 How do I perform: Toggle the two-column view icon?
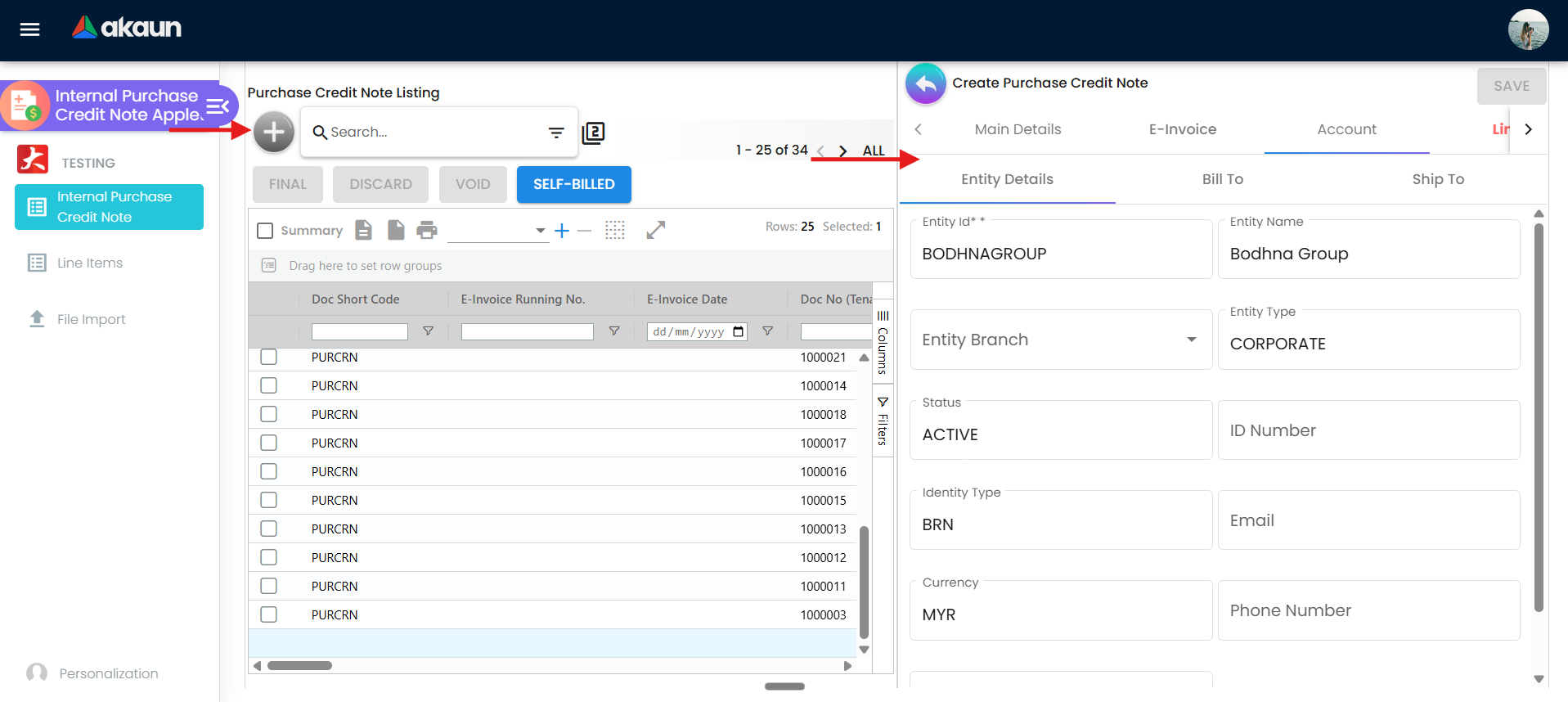click(x=593, y=133)
